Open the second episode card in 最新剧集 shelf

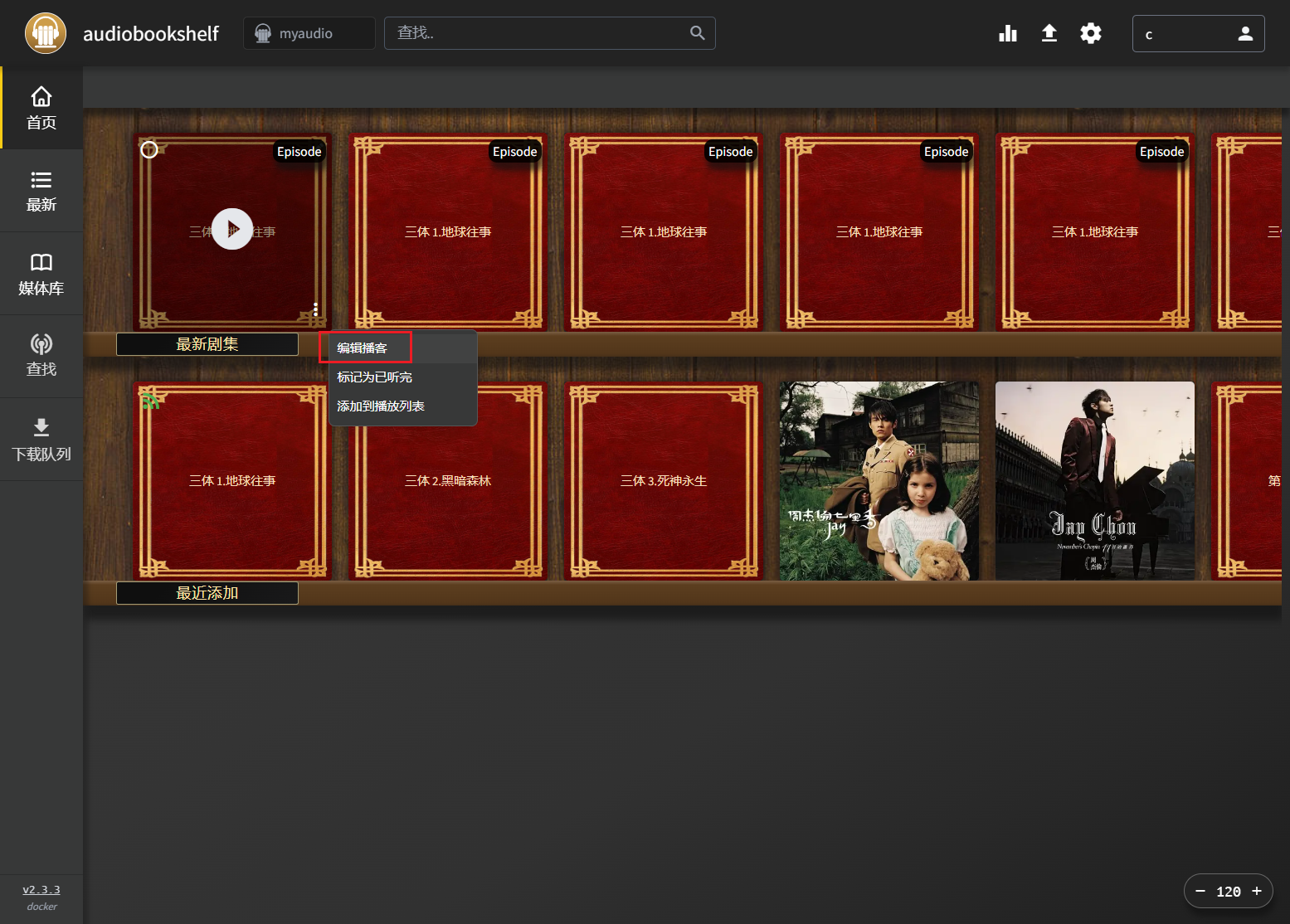pyautogui.click(x=448, y=232)
